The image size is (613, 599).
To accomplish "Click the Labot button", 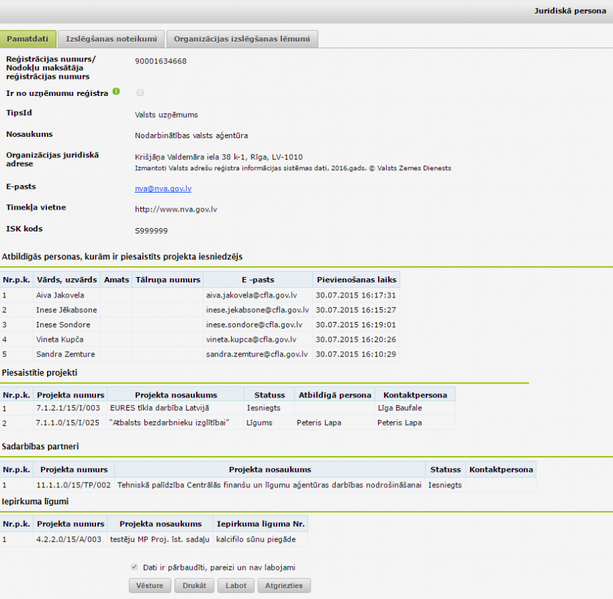I will point(236,586).
